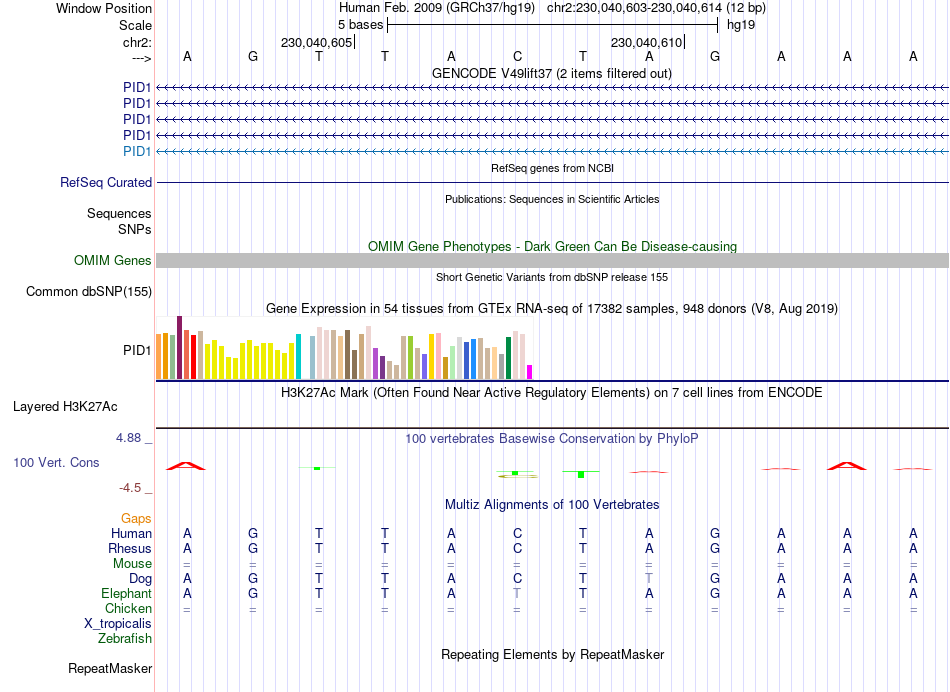The height and width of the screenshot is (692, 950).
Task: Click the PID1 label beside GTEx bar chart
Action: pyautogui.click(x=137, y=350)
